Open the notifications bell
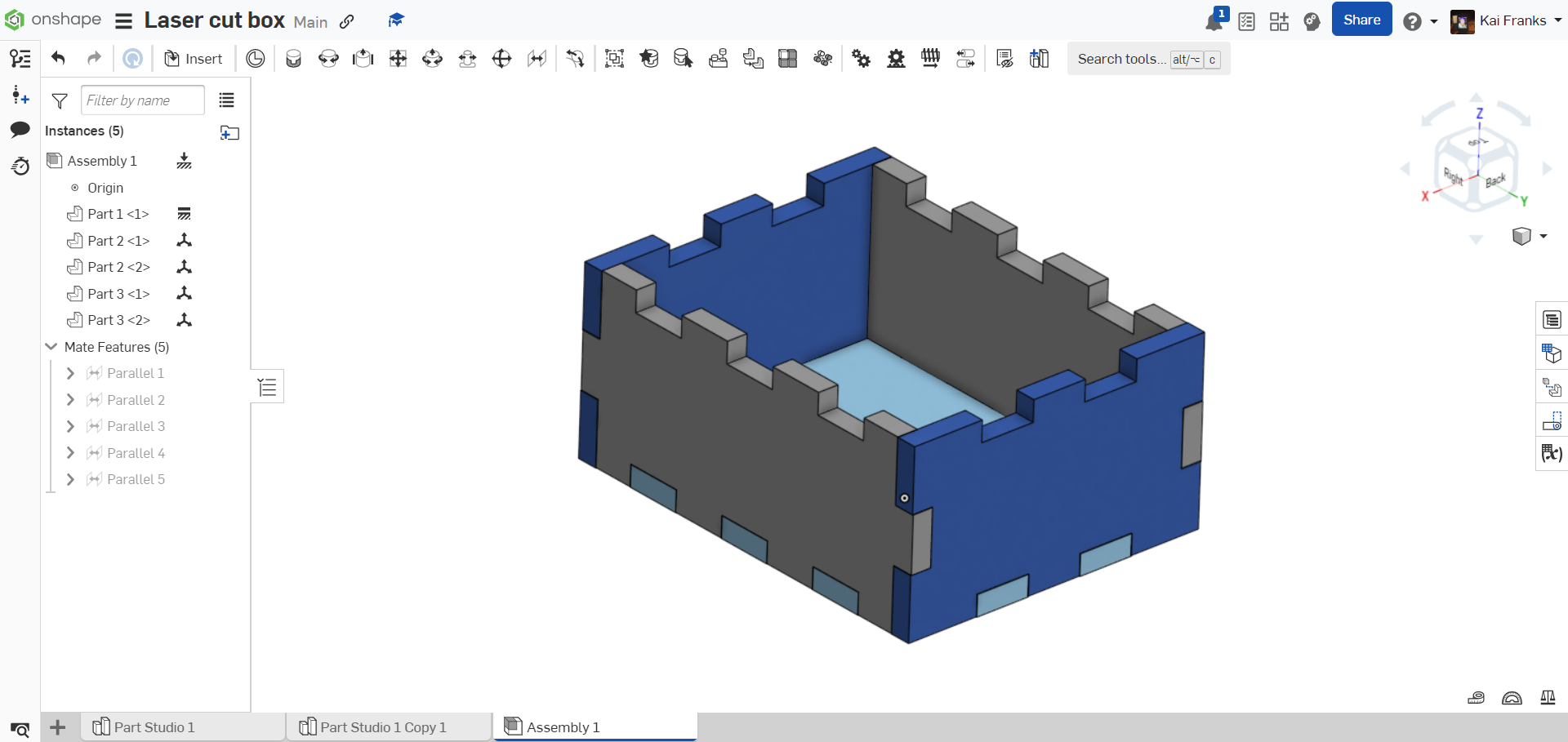 1214,21
